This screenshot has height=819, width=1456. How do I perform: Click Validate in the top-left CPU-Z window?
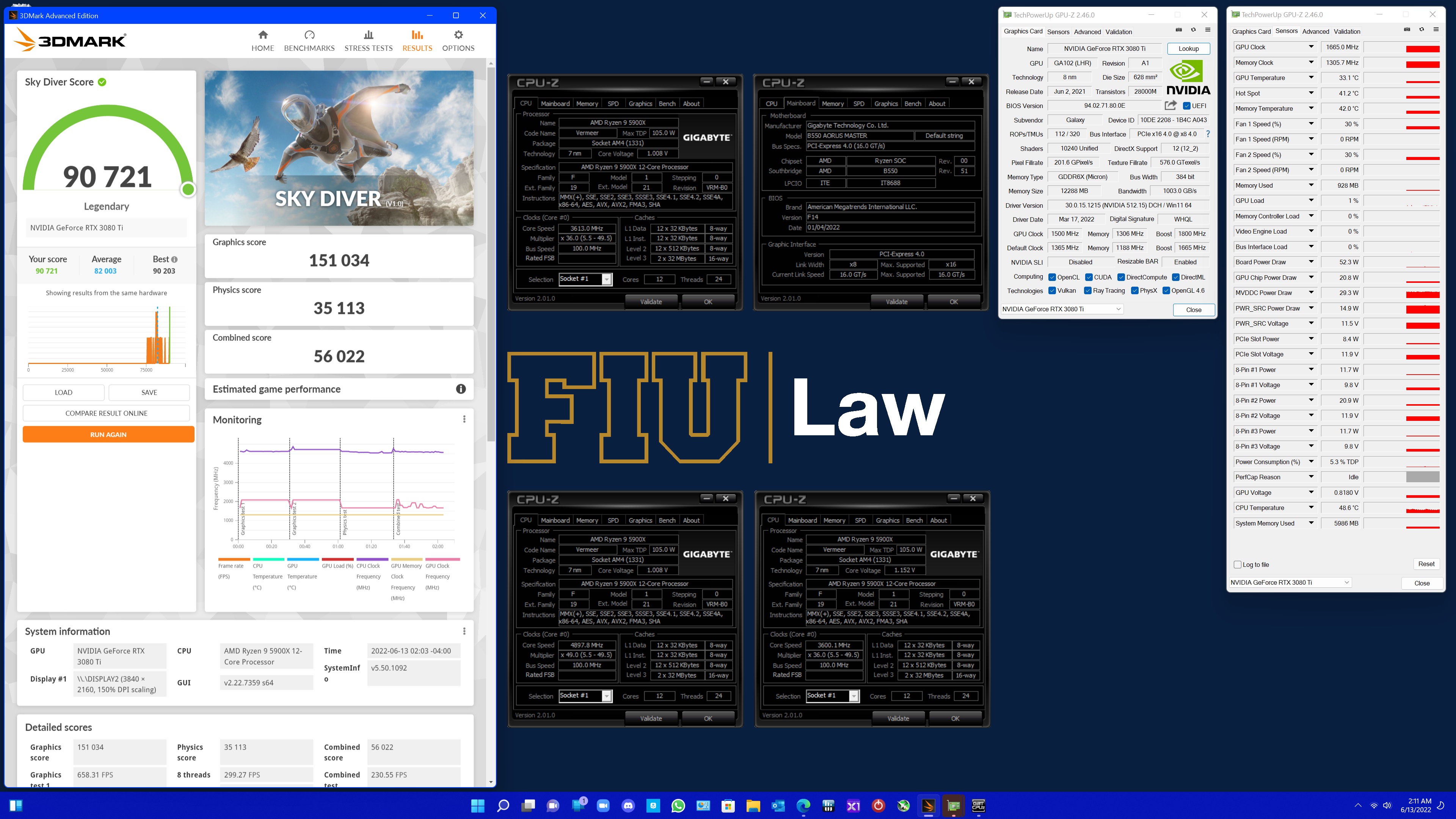[651, 302]
